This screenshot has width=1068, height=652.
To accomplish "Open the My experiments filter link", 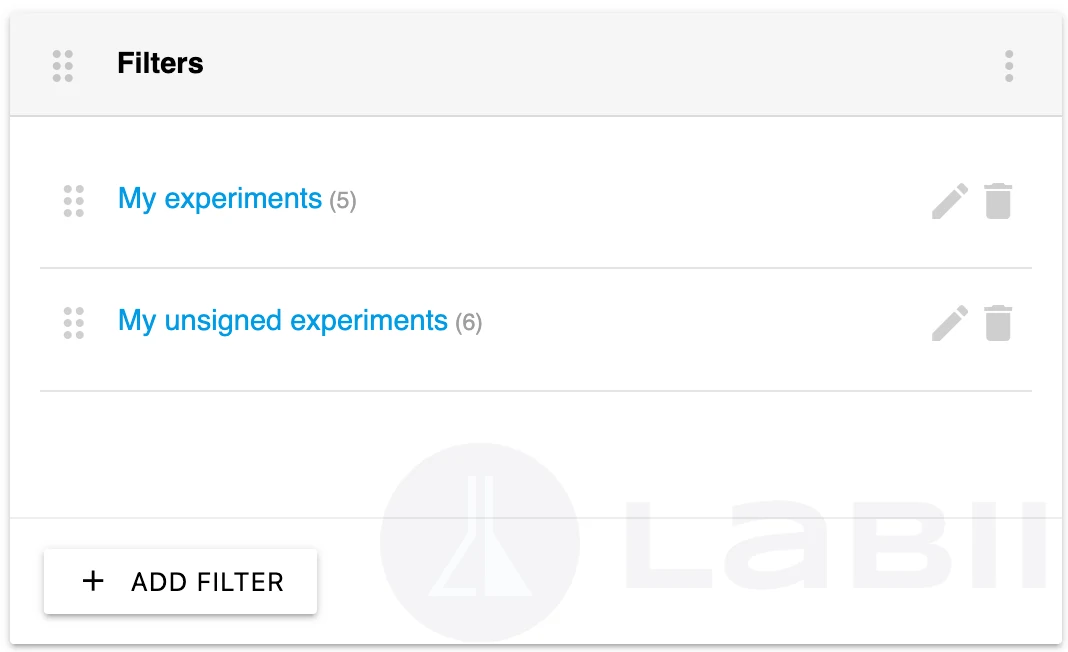I will coord(219,199).
